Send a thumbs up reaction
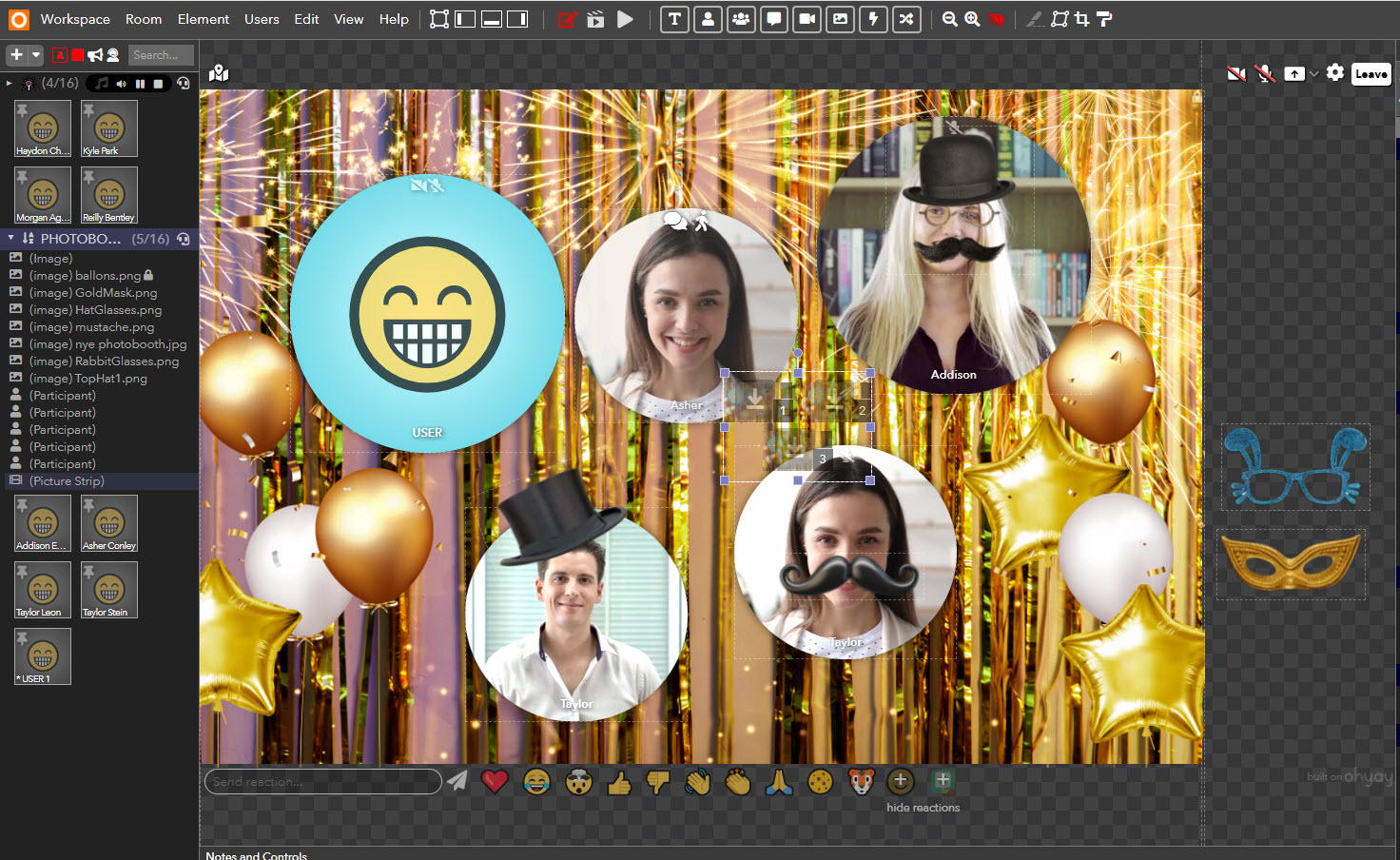 (x=619, y=783)
